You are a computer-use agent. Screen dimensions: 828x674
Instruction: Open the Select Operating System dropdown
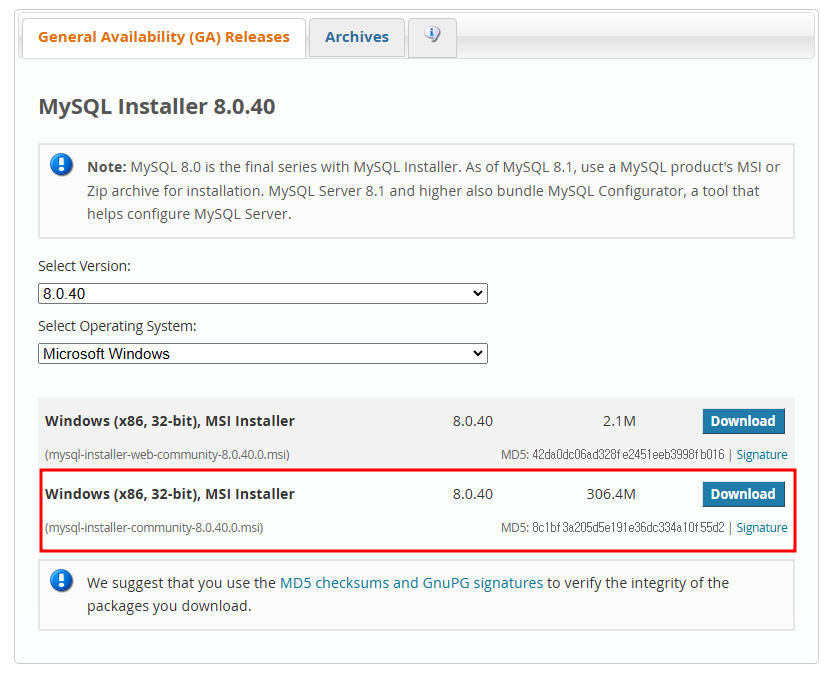(262, 354)
